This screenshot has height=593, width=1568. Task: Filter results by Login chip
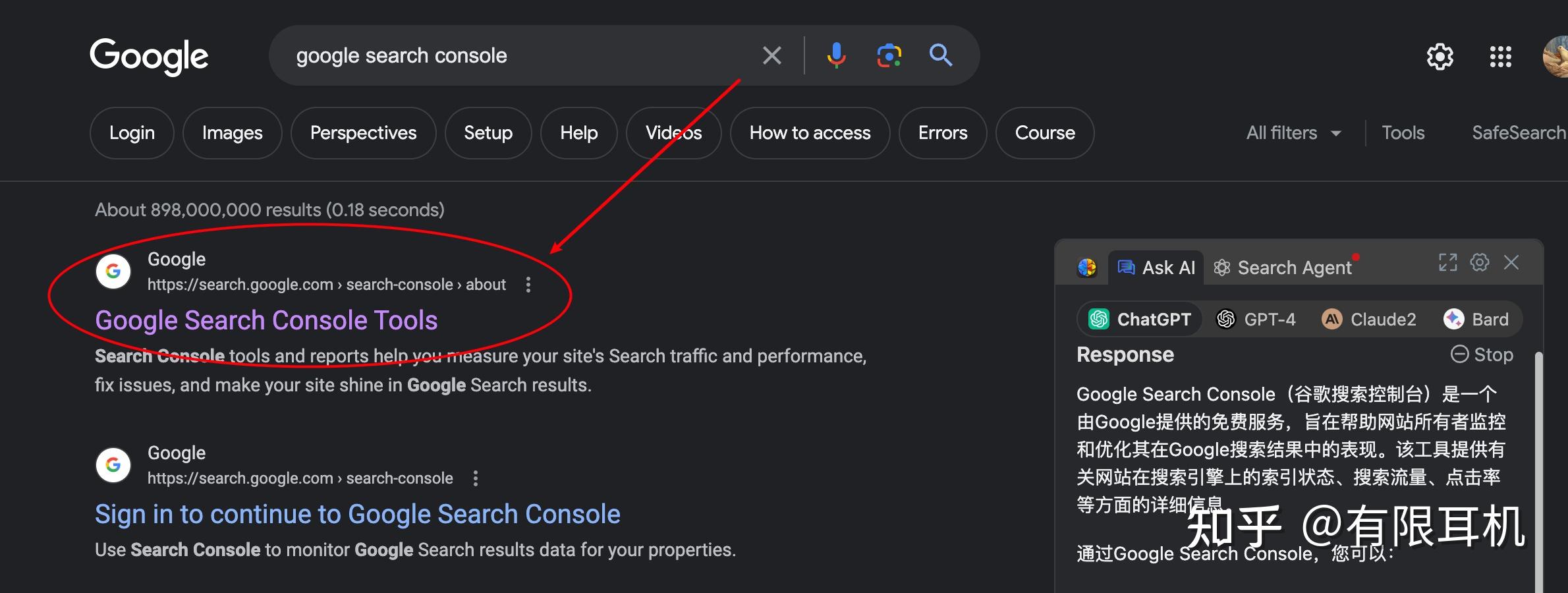132,132
